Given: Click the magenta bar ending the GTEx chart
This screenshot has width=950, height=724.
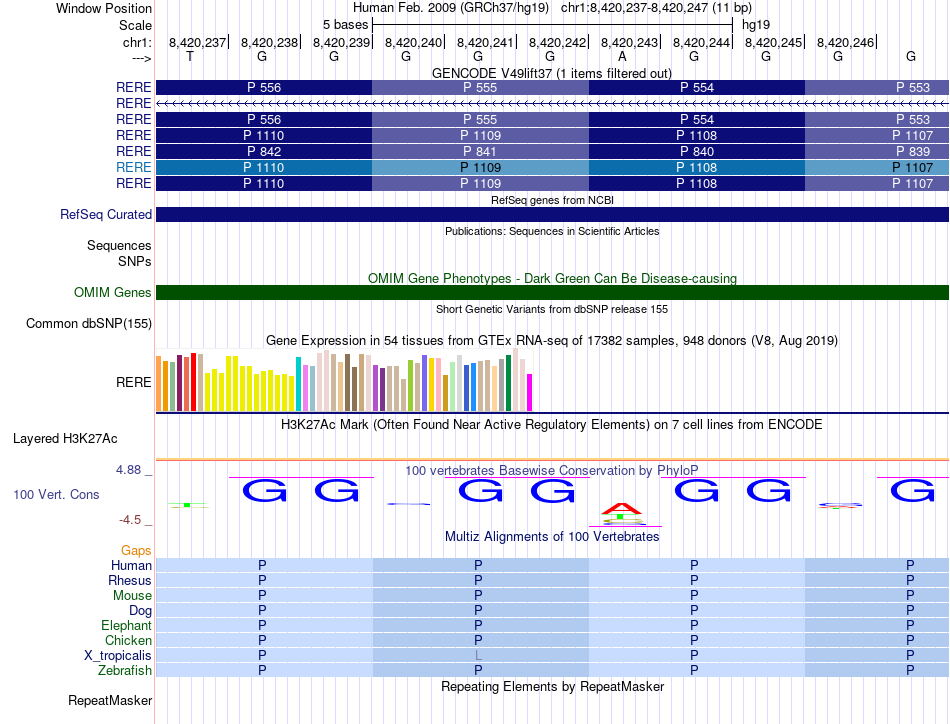Looking at the screenshot, I should pos(530,393).
